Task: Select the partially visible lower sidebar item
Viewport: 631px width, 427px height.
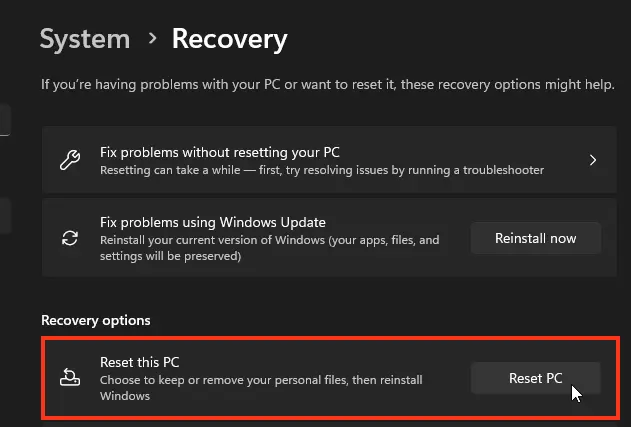Action: tap(4, 215)
